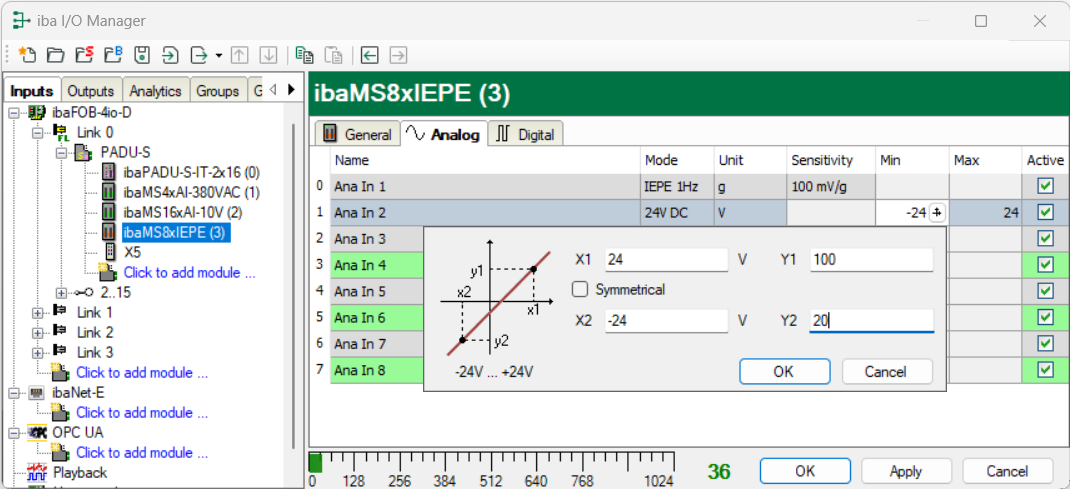Image resolution: width=1070 pixels, height=489 pixels.
Task: Click the folder icon with blue B
Action: (x=113, y=55)
